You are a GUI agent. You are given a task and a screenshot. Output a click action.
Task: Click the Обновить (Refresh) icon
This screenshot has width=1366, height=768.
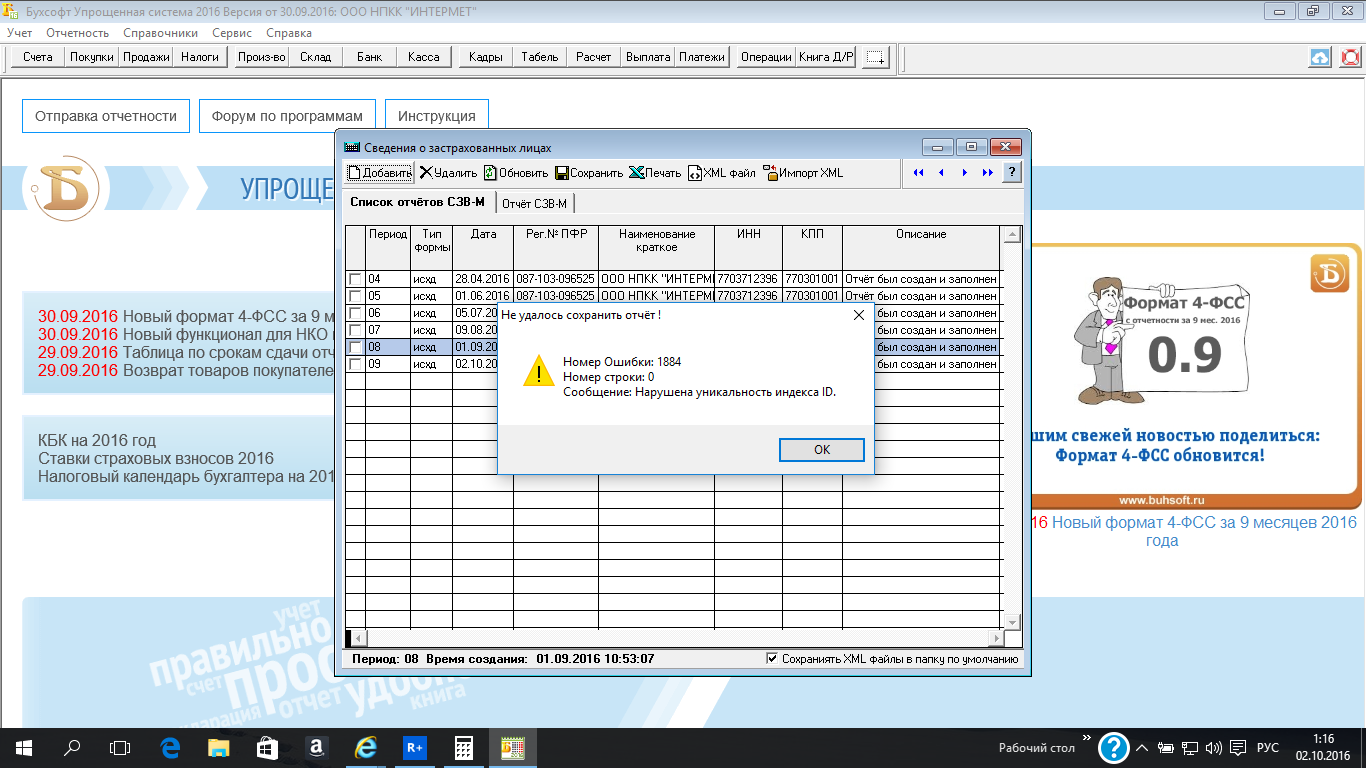click(x=491, y=173)
